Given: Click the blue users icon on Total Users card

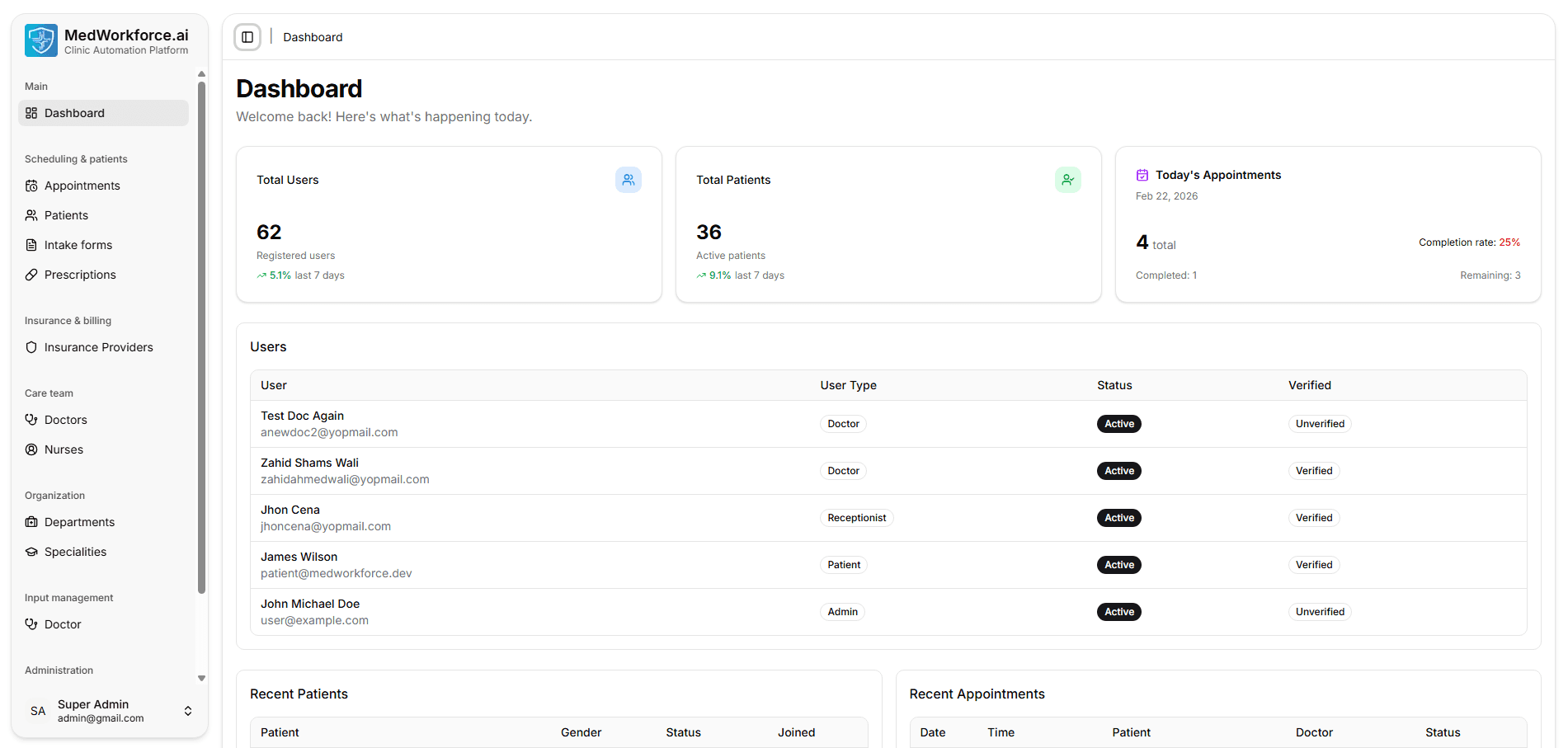Looking at the screenshot, I should pos(629,179).
